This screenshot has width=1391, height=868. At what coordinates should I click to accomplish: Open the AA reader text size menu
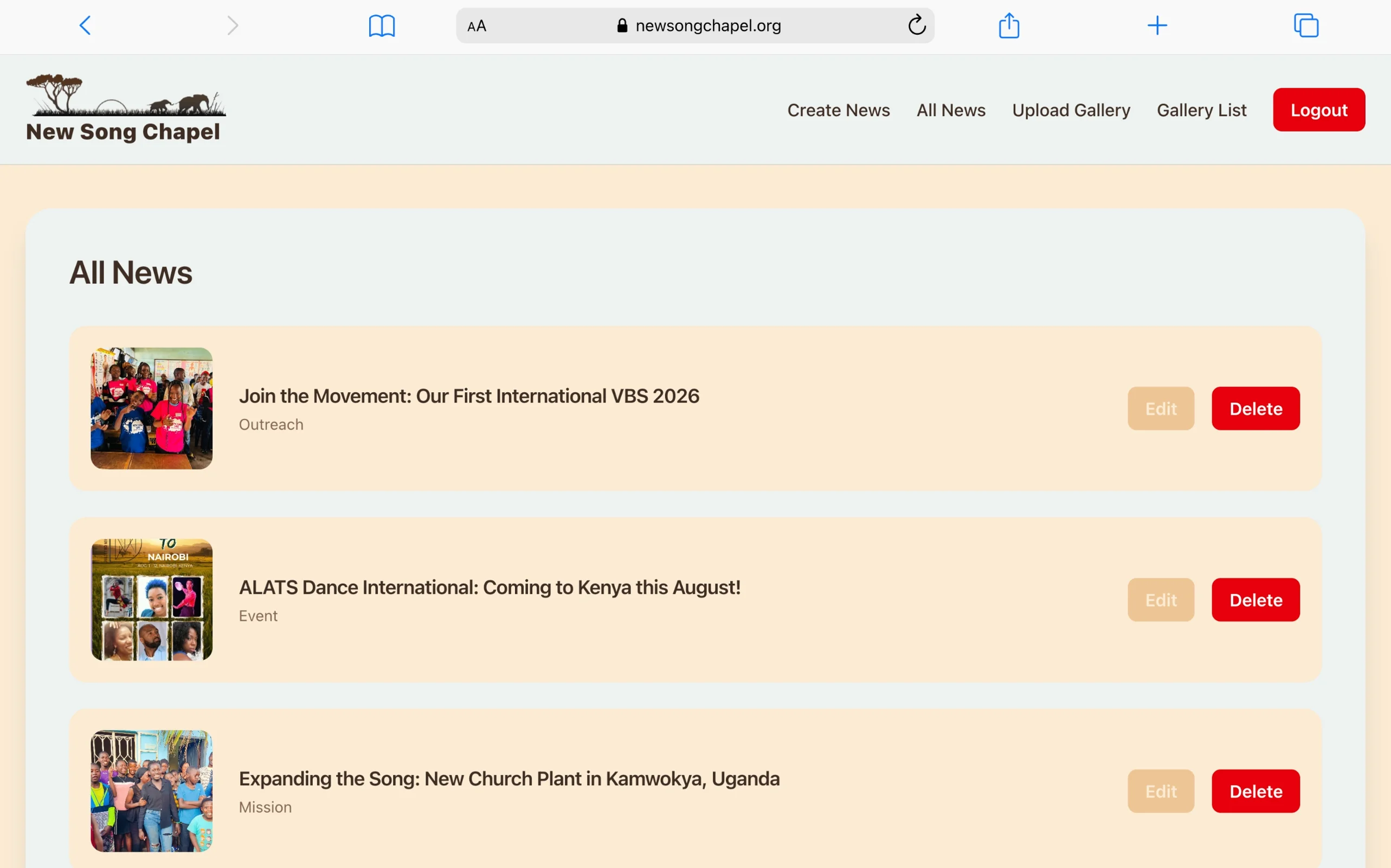tap(476, 26)
